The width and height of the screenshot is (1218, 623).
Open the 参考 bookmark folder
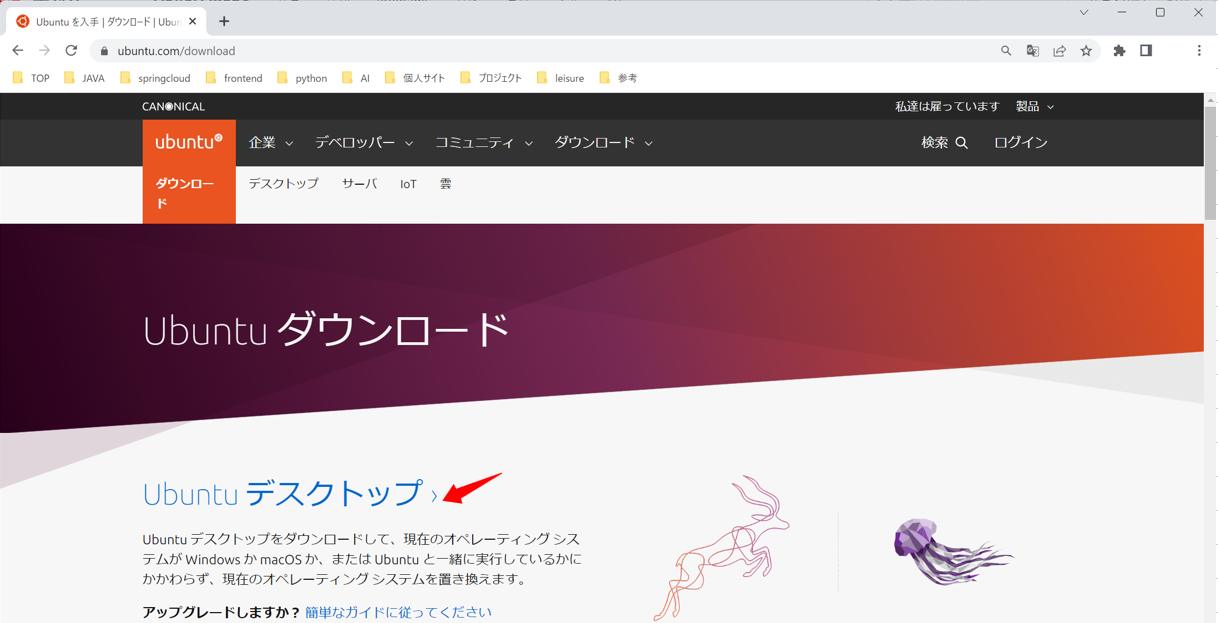[x=618, y=78]
